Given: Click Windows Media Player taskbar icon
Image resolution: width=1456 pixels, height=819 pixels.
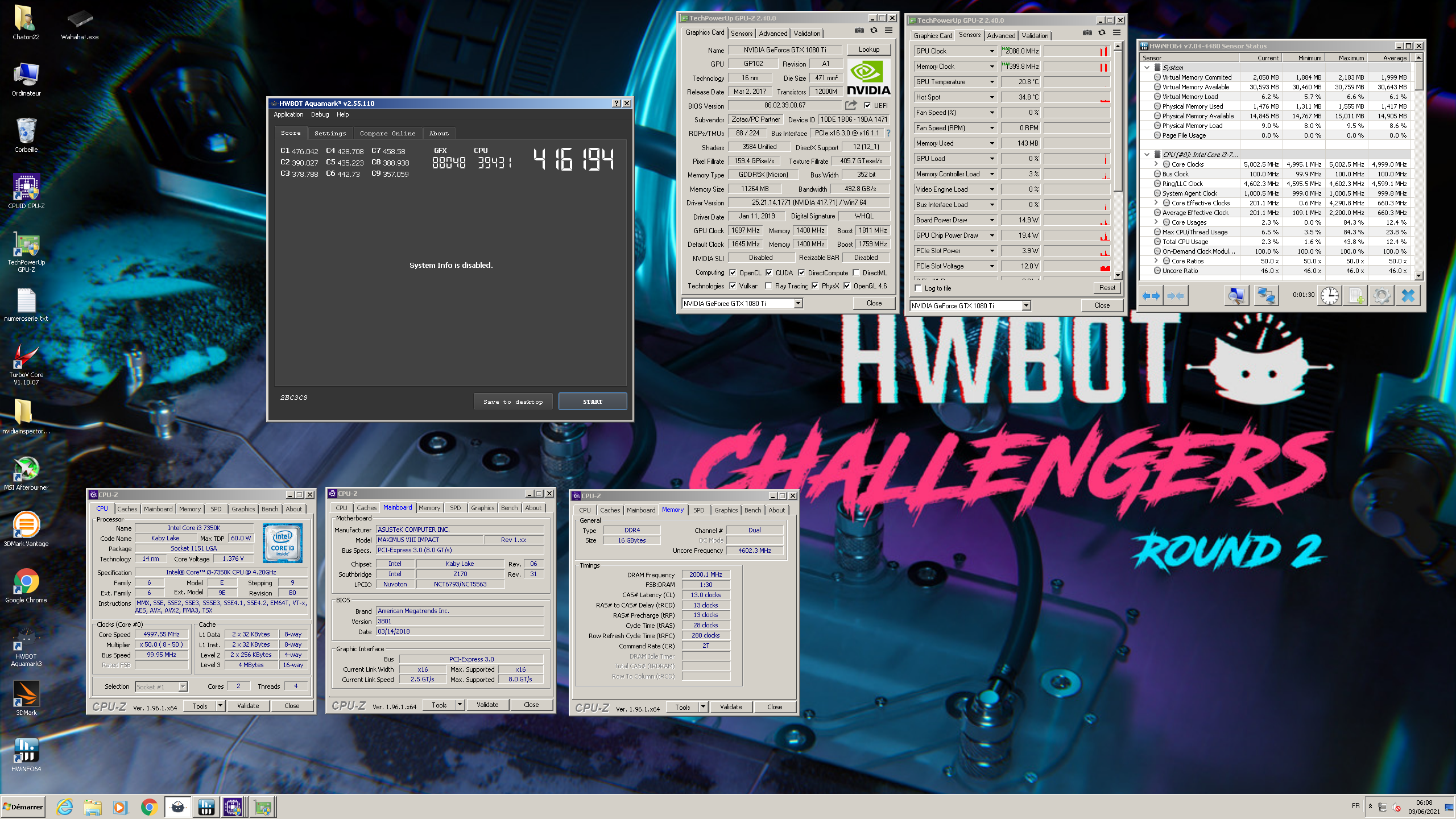Looking at the screenshot, I should pyautogui.click(x=120, y=806).
